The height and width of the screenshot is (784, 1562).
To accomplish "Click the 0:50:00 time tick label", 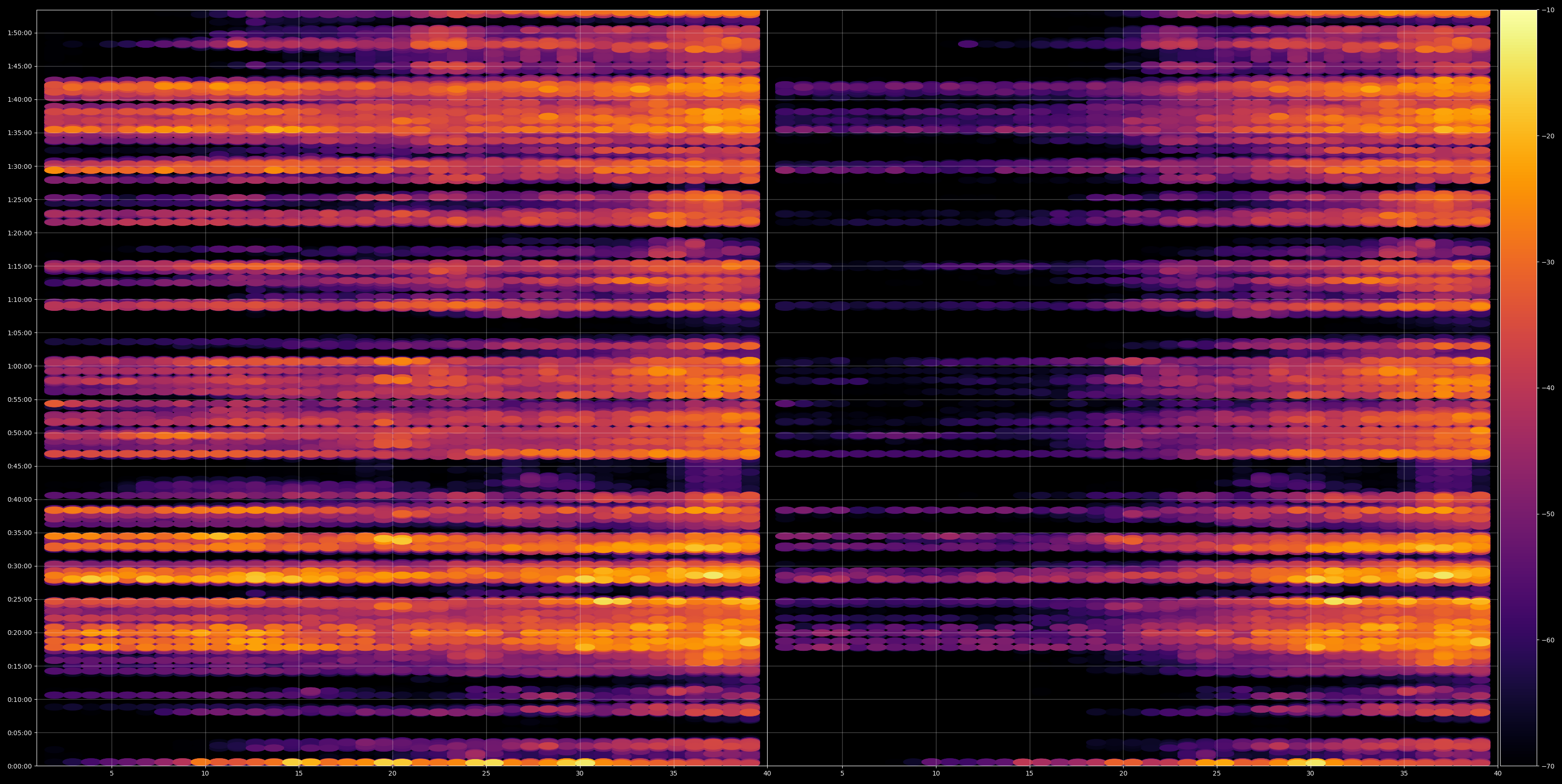I will (x=19, y=432).
